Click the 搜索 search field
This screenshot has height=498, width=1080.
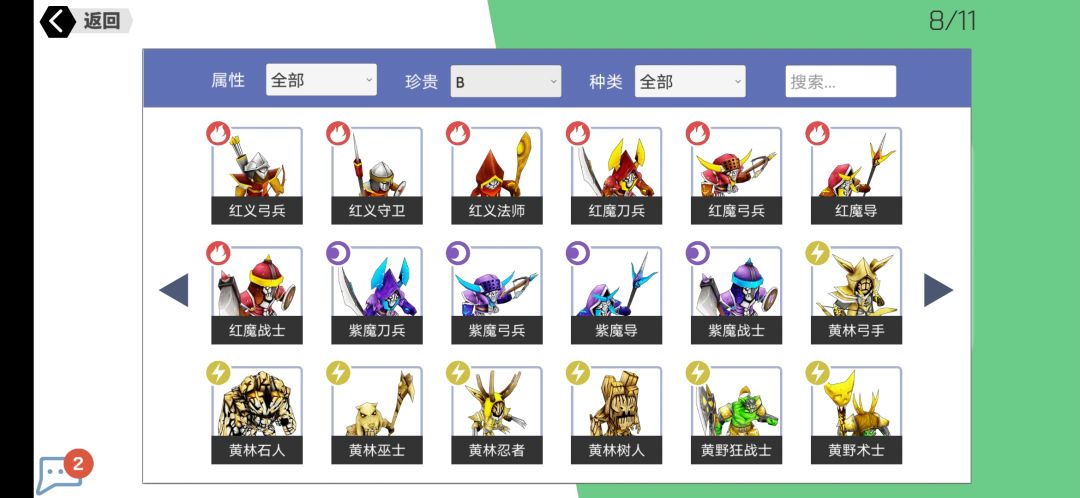coord(840,81)
